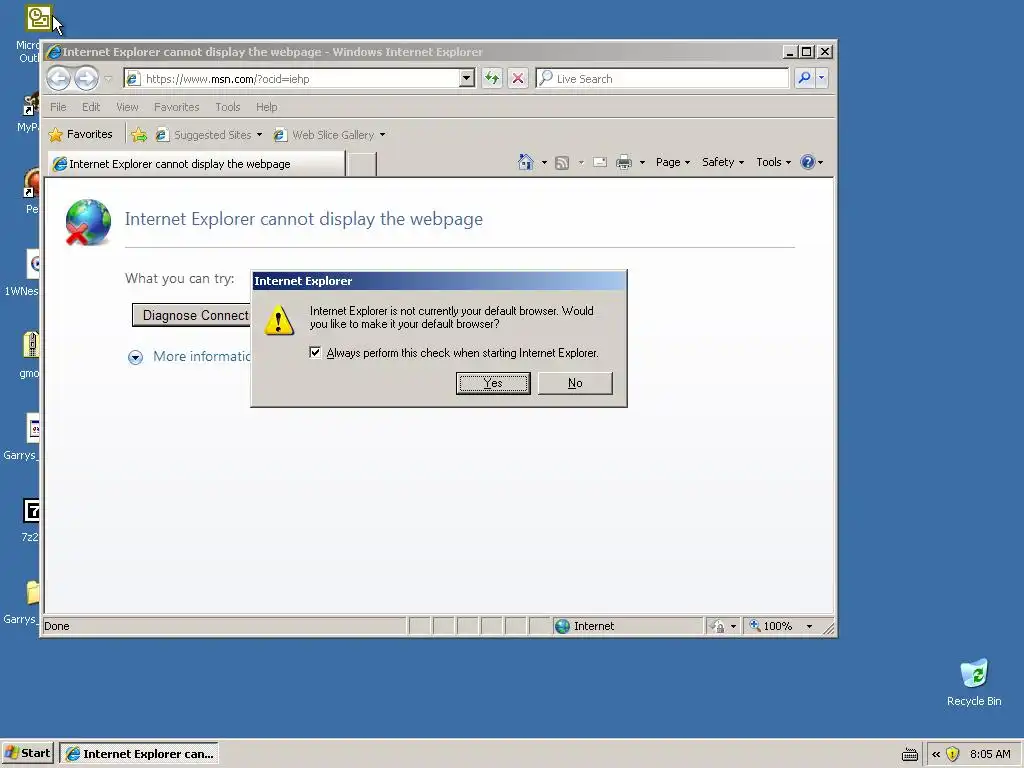The image size is (1024, 768).
Task: Open search provider dropdown arrow
Action: point(822,78)
